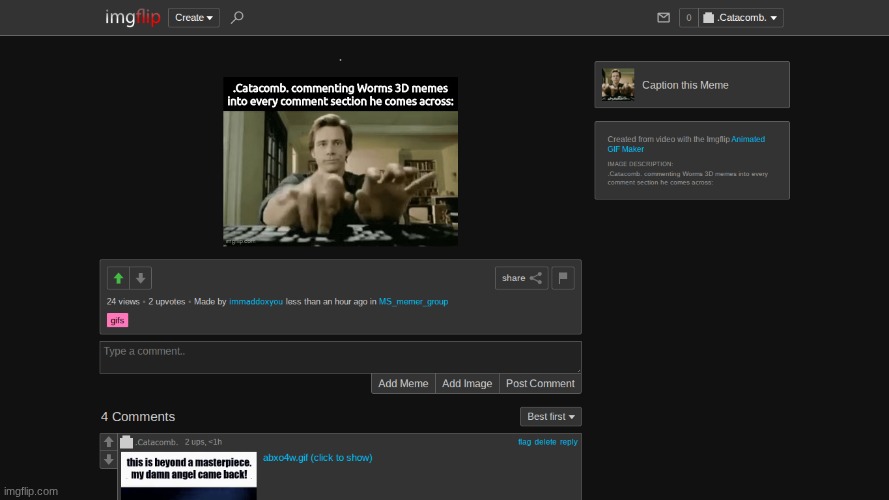
Task: Click flag link on the comment
Action: click(x=524, y=442)
